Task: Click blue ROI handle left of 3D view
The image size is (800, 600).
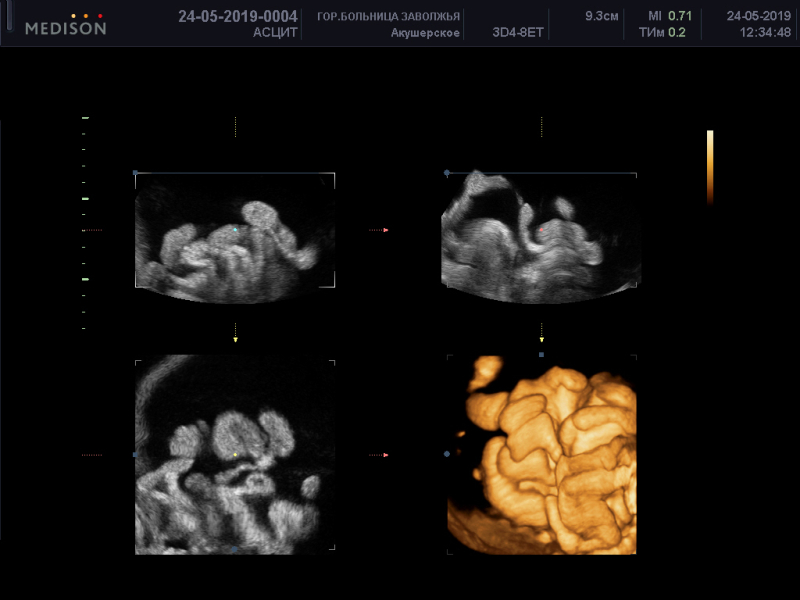Action: coord(447,454)
